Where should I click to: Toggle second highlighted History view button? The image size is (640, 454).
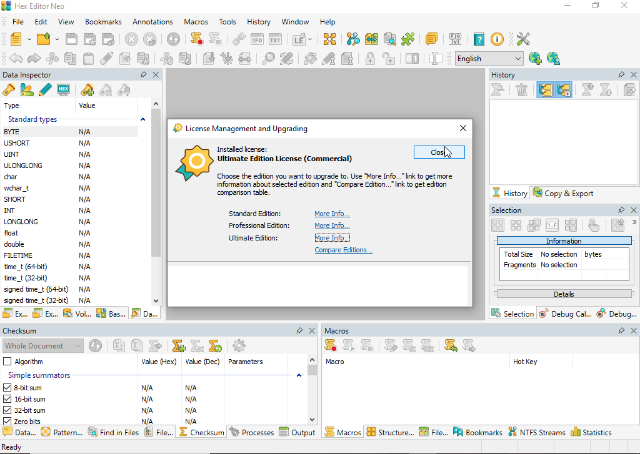[564, 89]
